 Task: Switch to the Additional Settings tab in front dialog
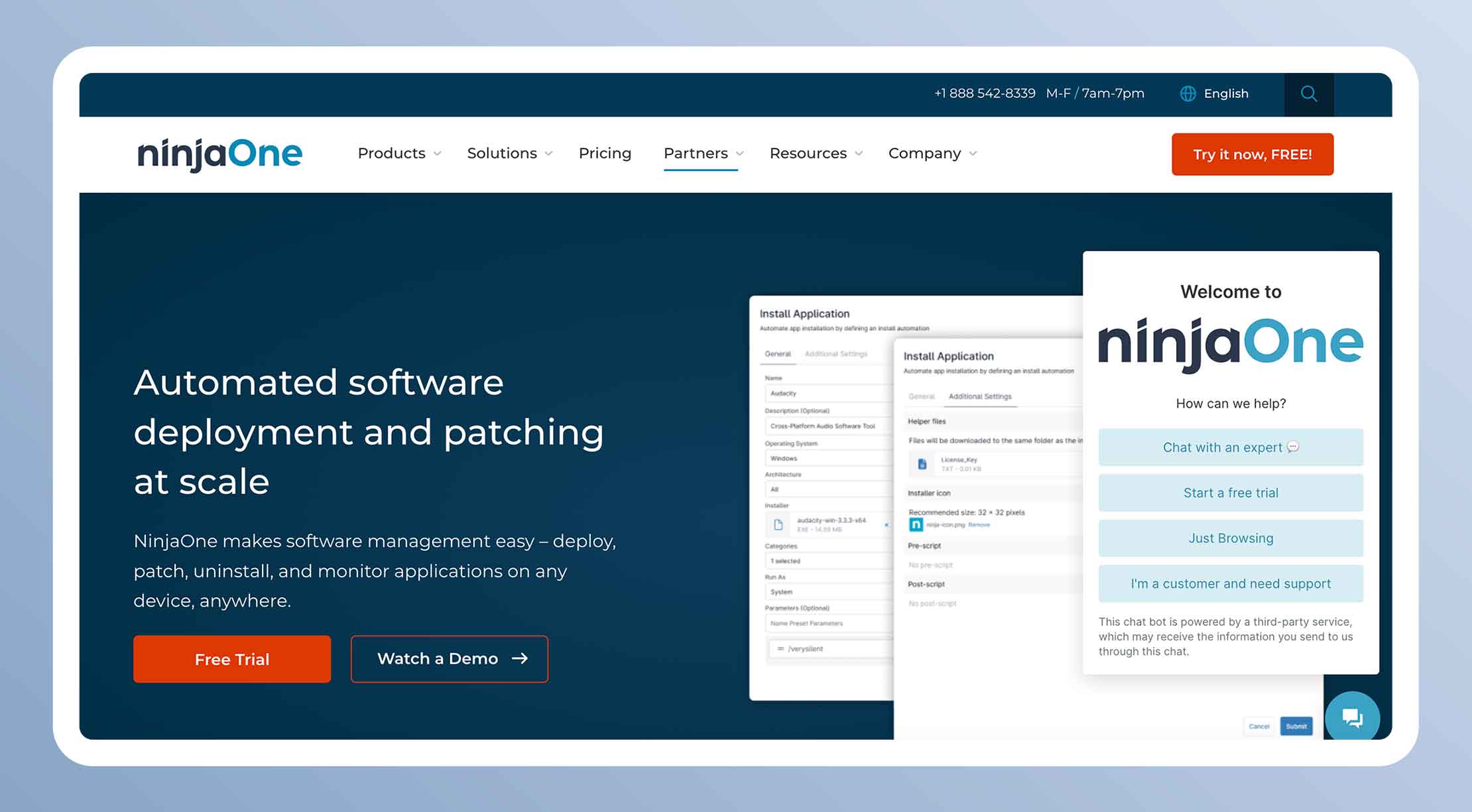pos(980,396)
